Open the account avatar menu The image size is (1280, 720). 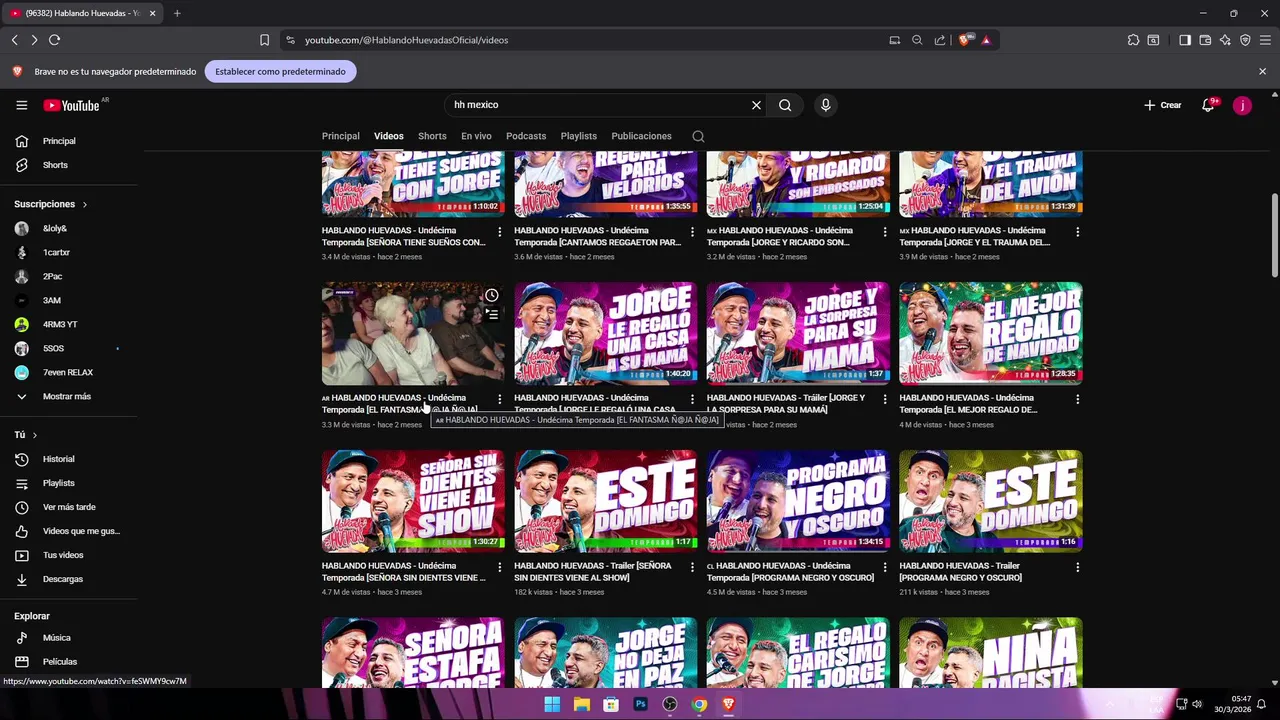point(1242,105)
